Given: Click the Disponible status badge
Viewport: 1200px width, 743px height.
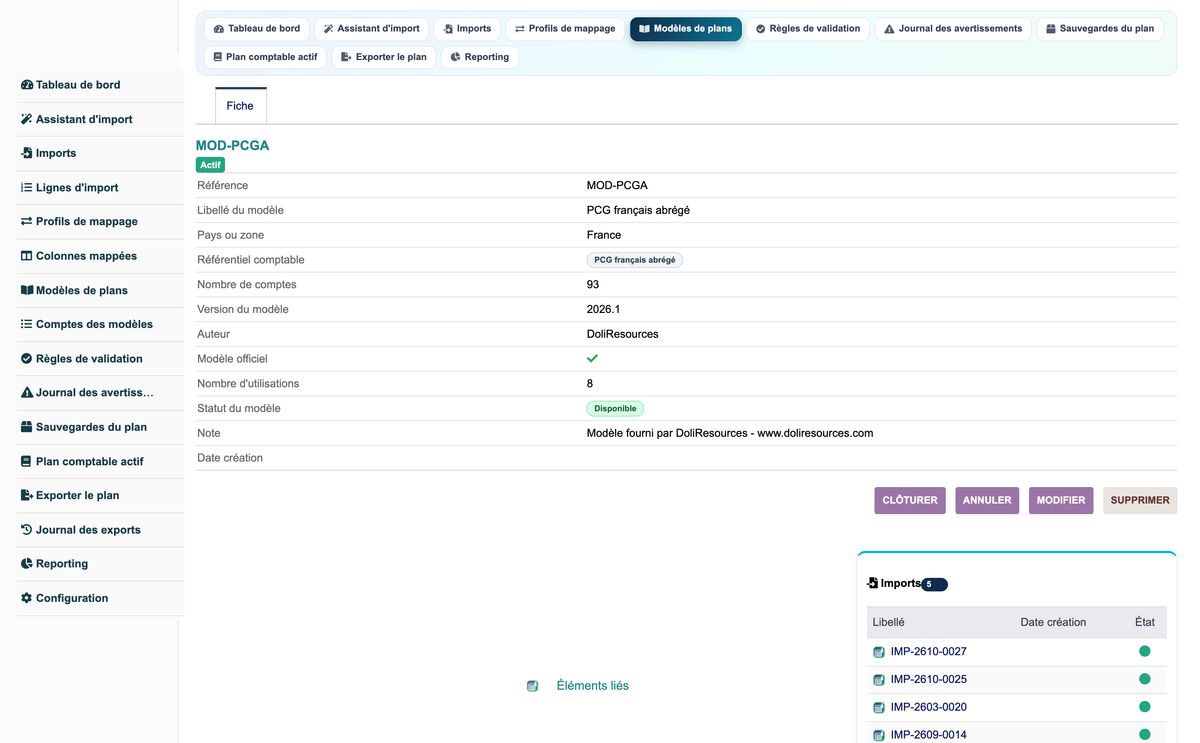Looking at the screenshot, I should [615, 409].
